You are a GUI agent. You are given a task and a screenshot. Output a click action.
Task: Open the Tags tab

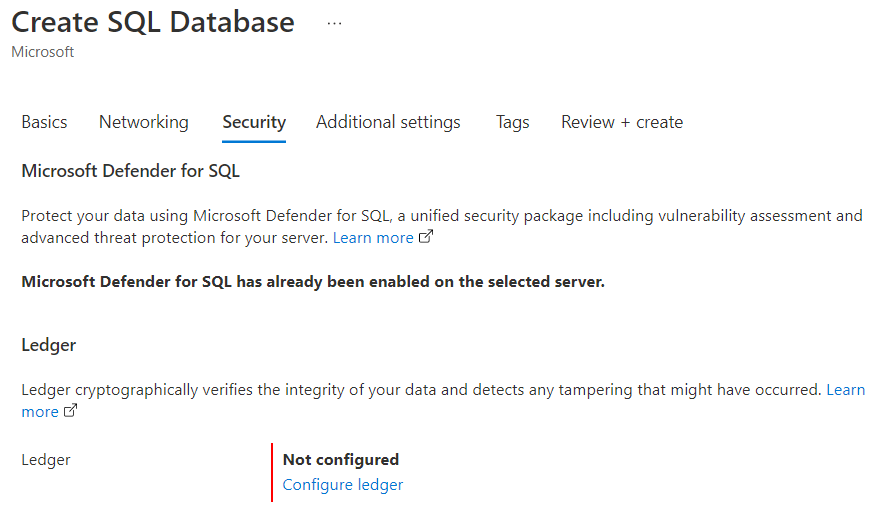tap(512, 122)
